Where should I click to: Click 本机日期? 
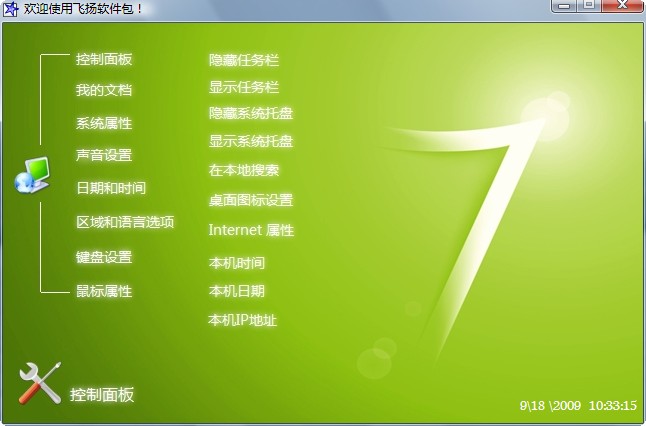[237, 291]
